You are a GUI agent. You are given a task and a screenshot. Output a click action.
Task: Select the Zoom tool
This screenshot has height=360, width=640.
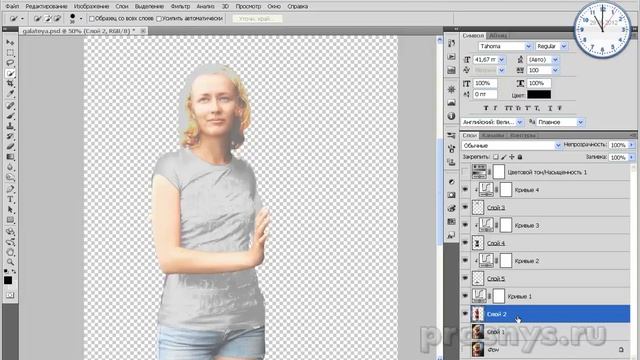pyautogui.click(x=10, y=262)
